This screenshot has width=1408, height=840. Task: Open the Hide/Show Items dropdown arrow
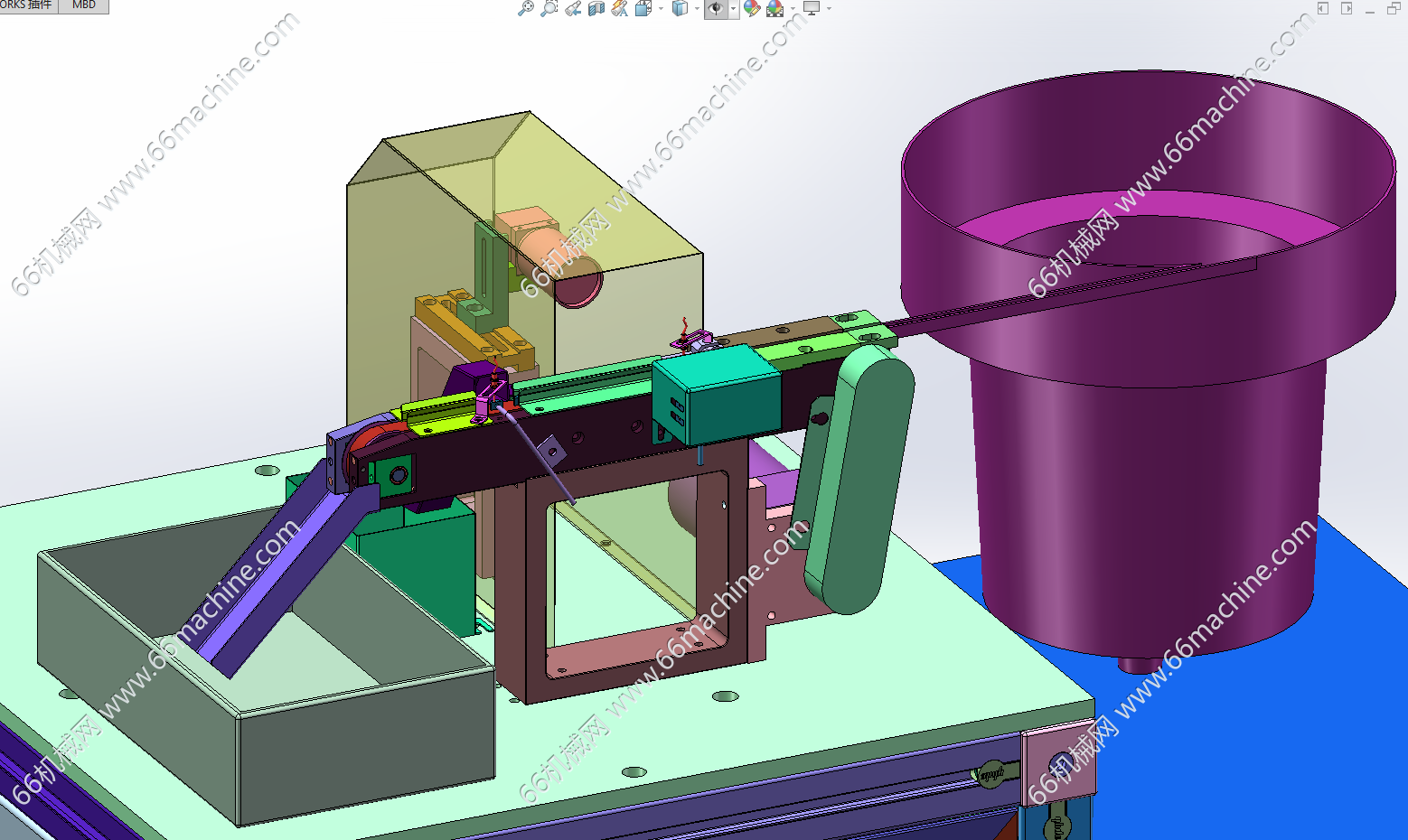pyautogui.click(x=733, y=9)
